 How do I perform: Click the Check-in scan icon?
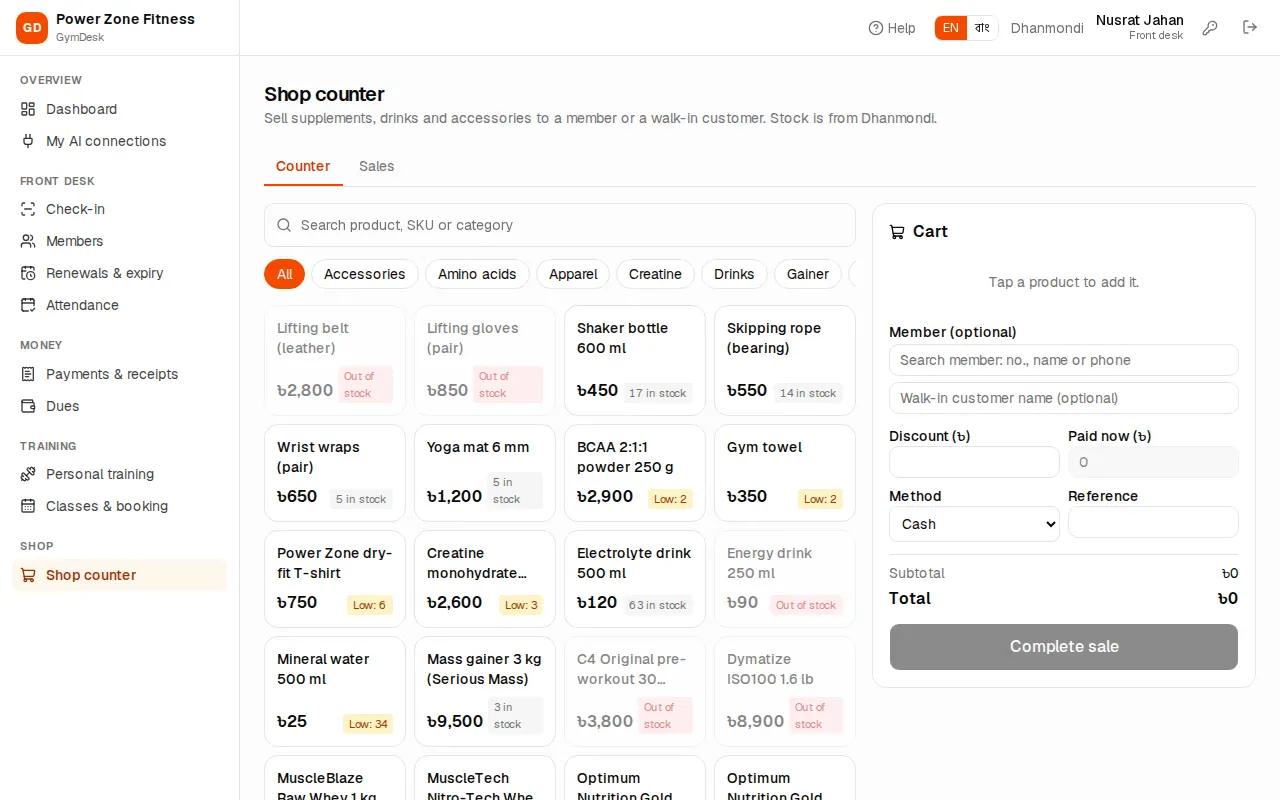(x=28, y=209)
